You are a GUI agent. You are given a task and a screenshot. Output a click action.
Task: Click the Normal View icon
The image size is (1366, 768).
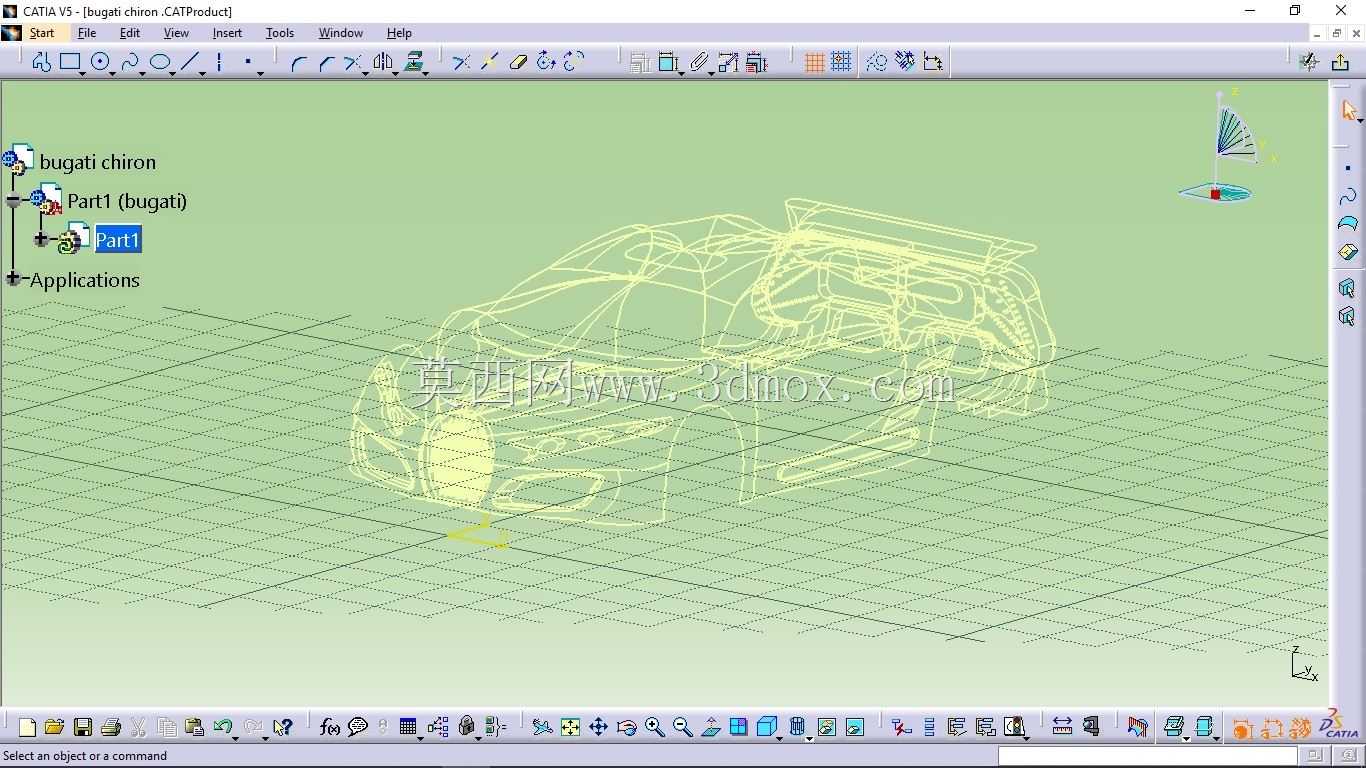(711, 727)
